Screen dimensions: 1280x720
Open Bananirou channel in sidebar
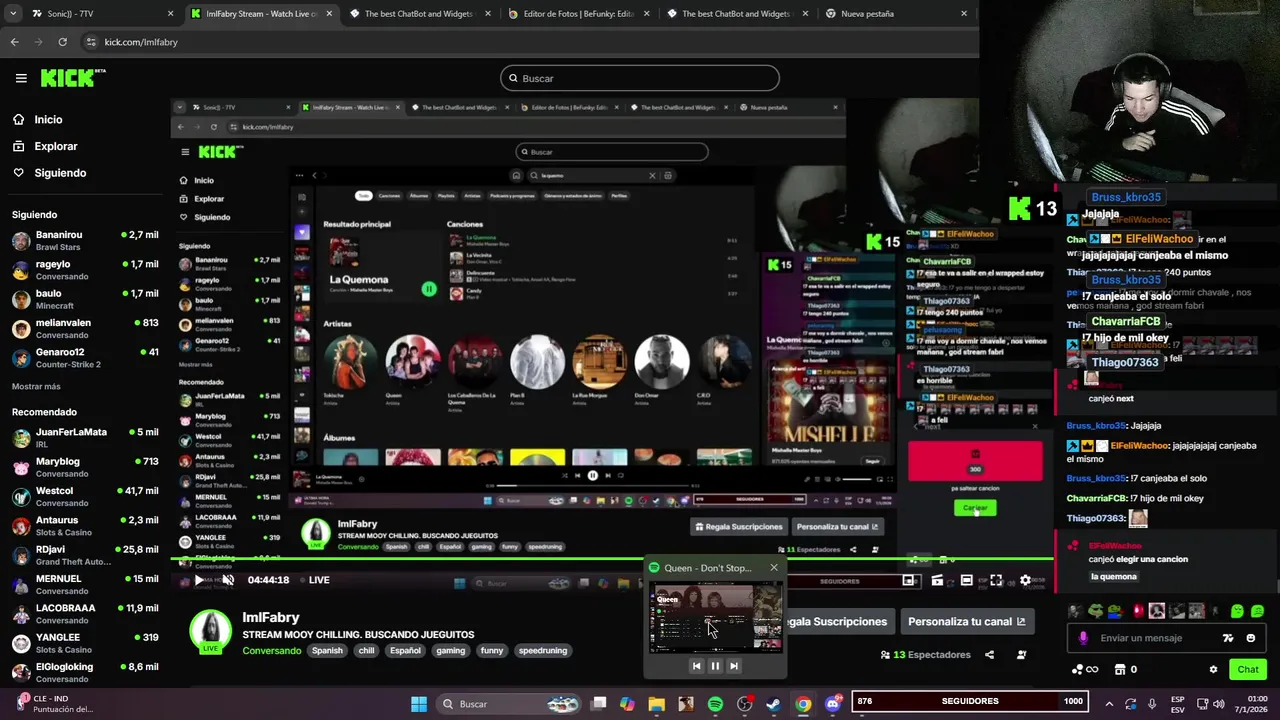85,240
